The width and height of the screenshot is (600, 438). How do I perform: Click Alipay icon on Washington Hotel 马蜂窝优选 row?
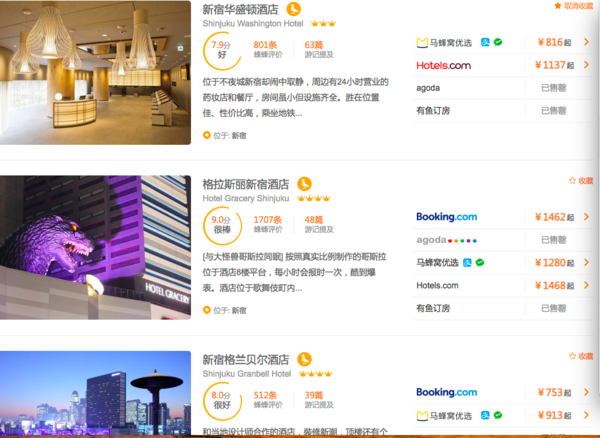pyautogui.click(x=485, y=42)
